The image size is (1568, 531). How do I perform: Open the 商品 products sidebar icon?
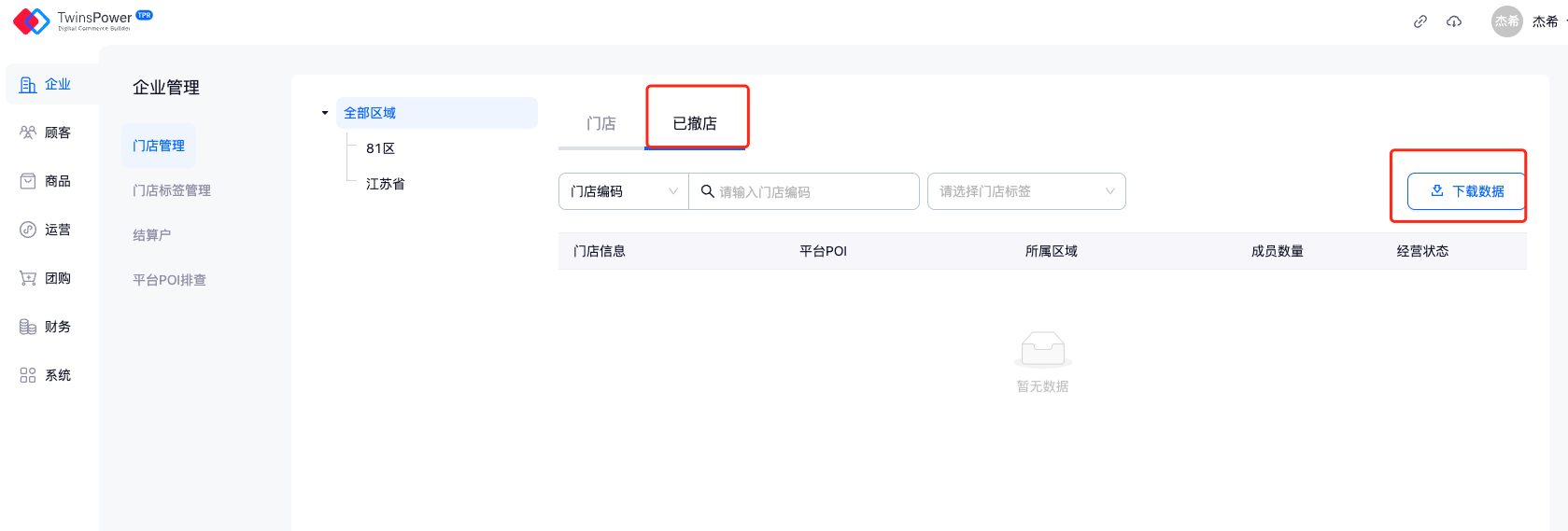(x=28, y=181)
